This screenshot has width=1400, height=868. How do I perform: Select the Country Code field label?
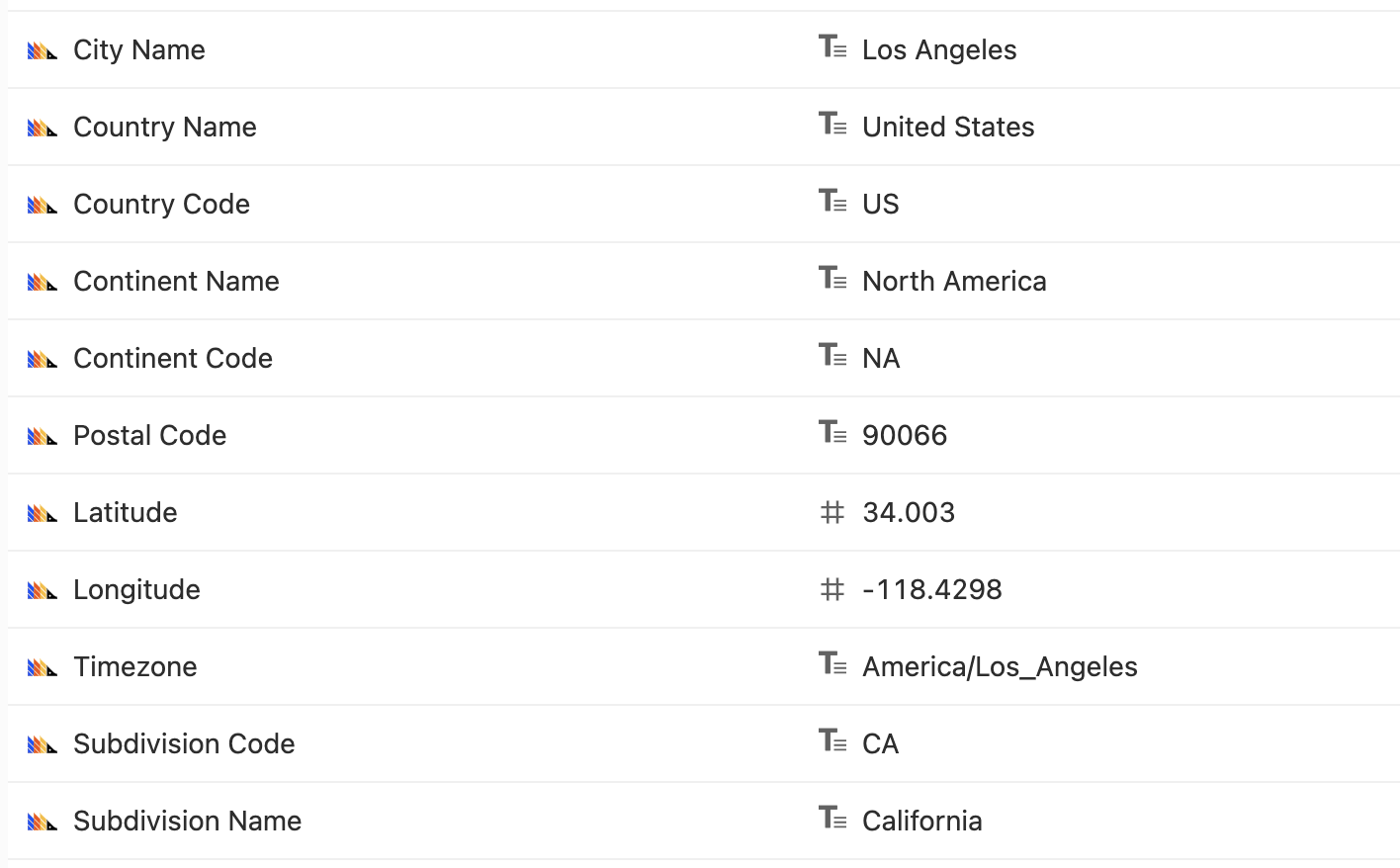[x=161, y=204]
